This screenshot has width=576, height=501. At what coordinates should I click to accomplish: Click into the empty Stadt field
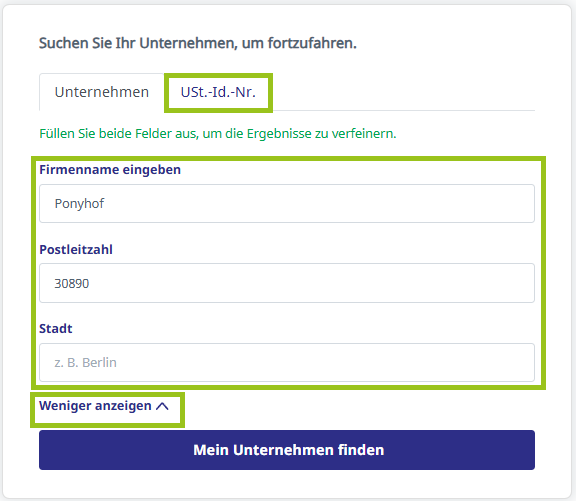coord(287,363)
